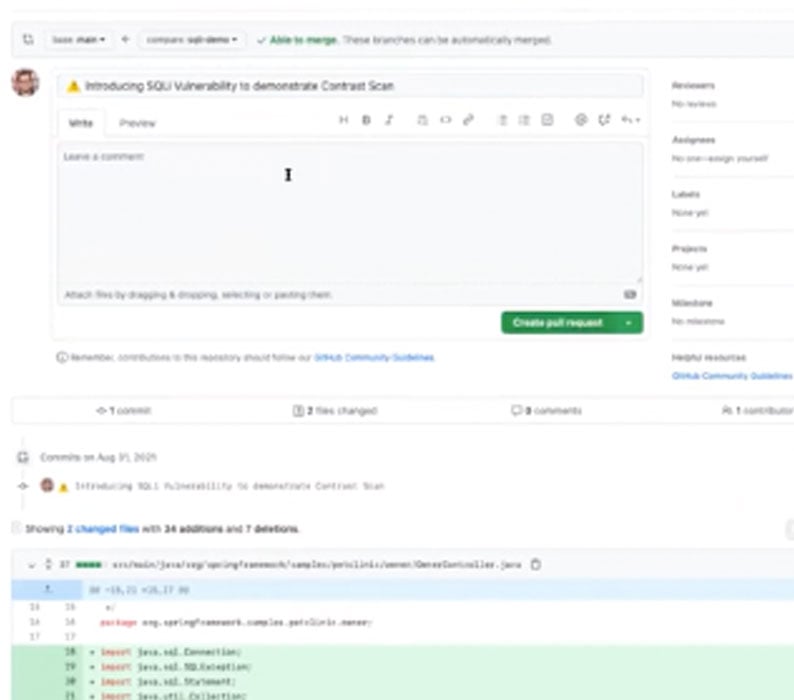794x700 pixels.
Task: Insert a numbered list
Action: point(524,120)
